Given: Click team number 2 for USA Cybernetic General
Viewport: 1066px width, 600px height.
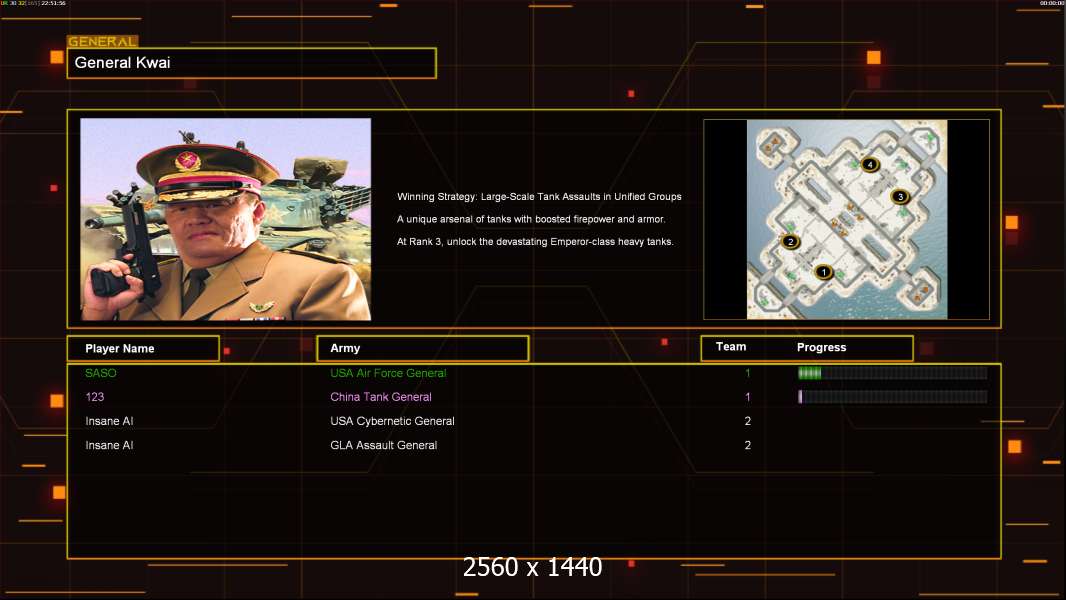Looking at the screenshot, I should point(747,421).
